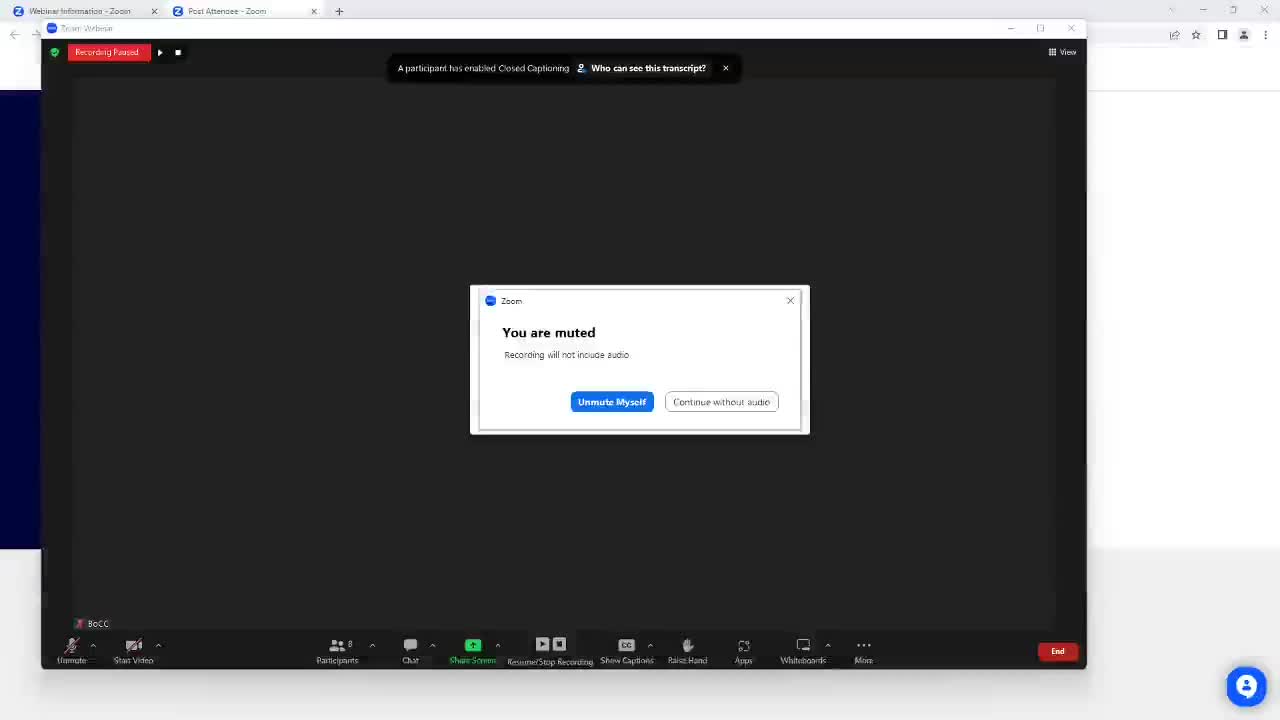
Task: Open the Chat panel
Action: [410, 647]
